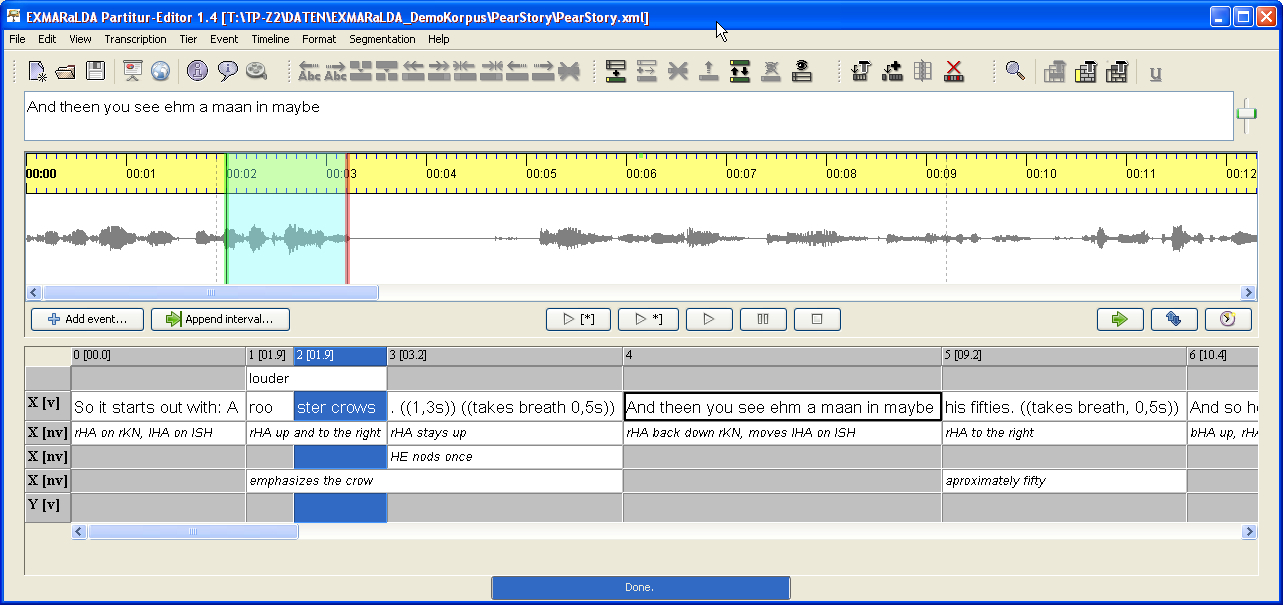
Task: Click the red X remove timeline item icon
Action: [954, 71]
